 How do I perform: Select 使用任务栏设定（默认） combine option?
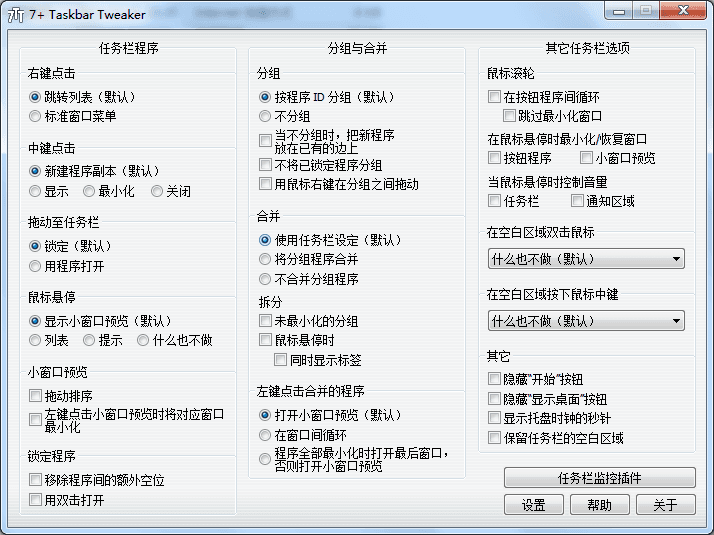pyautogui.click(x=265, y=240)
